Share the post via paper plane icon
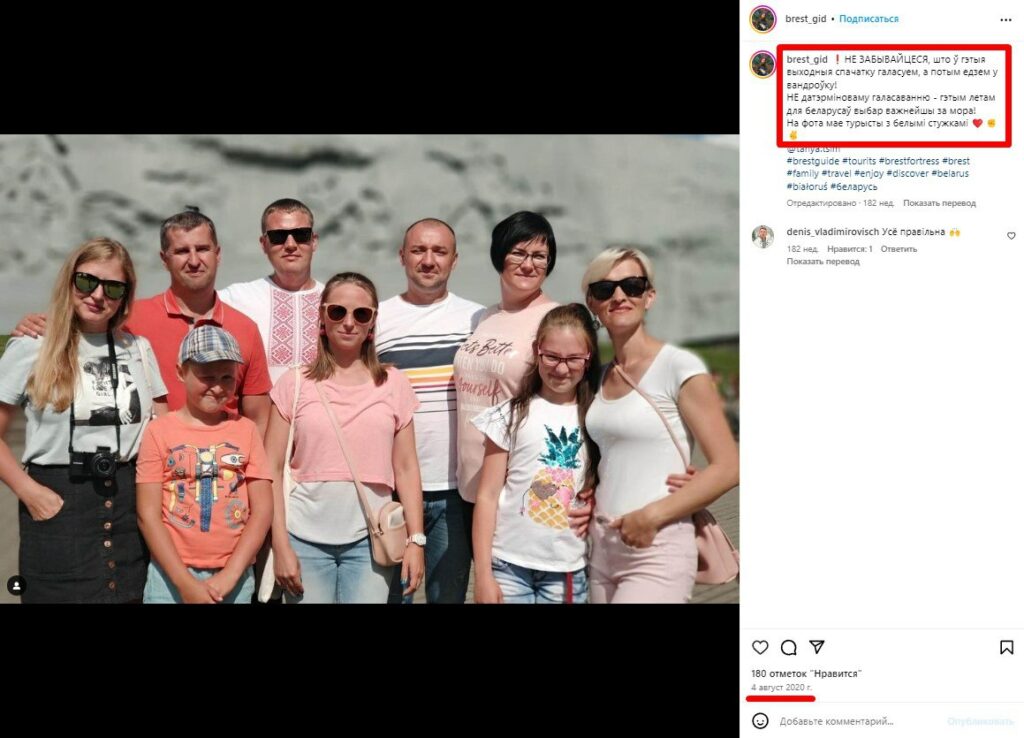1024x738 pixels. (x=817, y=647)
